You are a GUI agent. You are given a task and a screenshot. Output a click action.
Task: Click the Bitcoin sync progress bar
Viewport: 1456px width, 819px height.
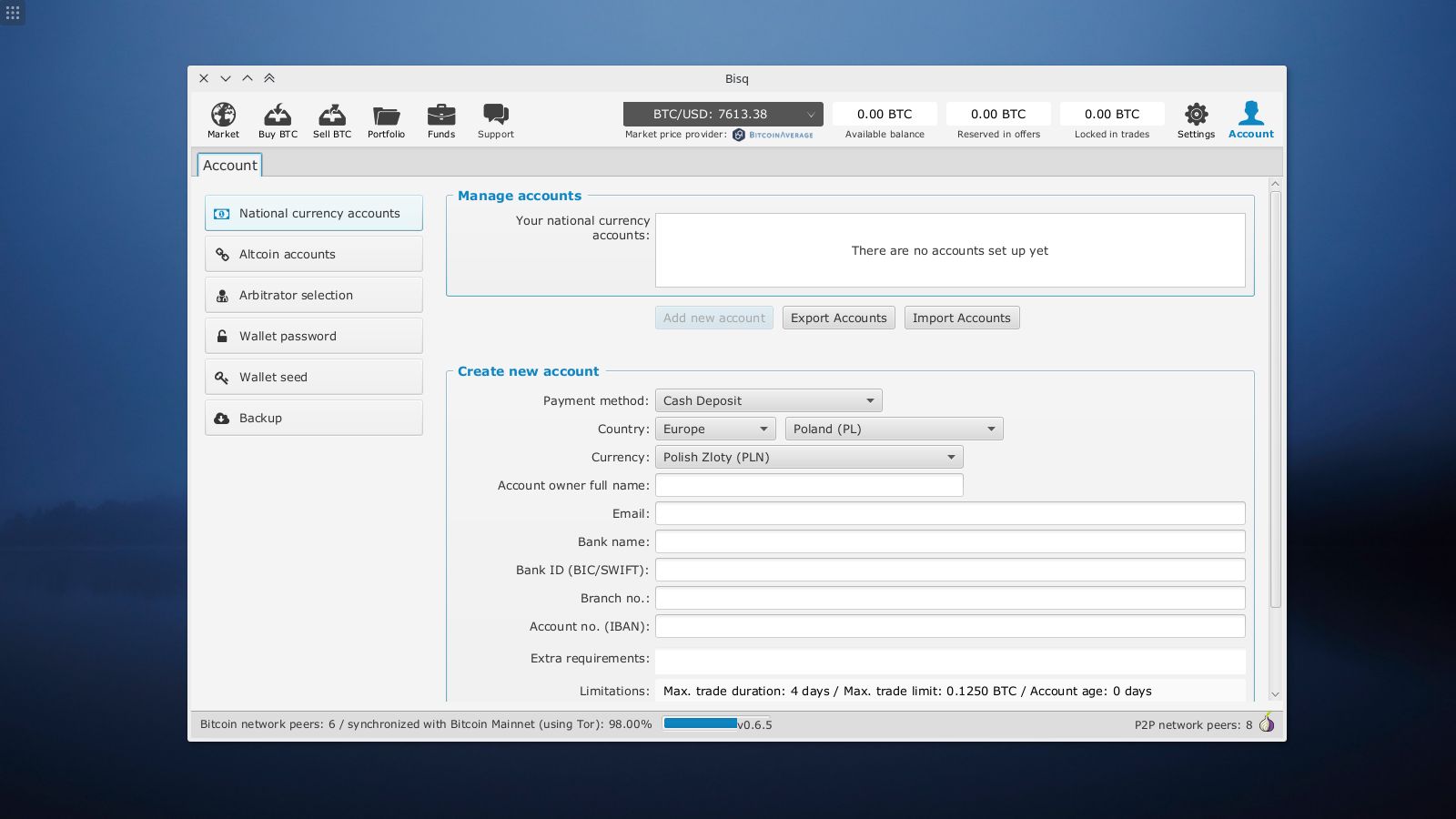[717, 723]
